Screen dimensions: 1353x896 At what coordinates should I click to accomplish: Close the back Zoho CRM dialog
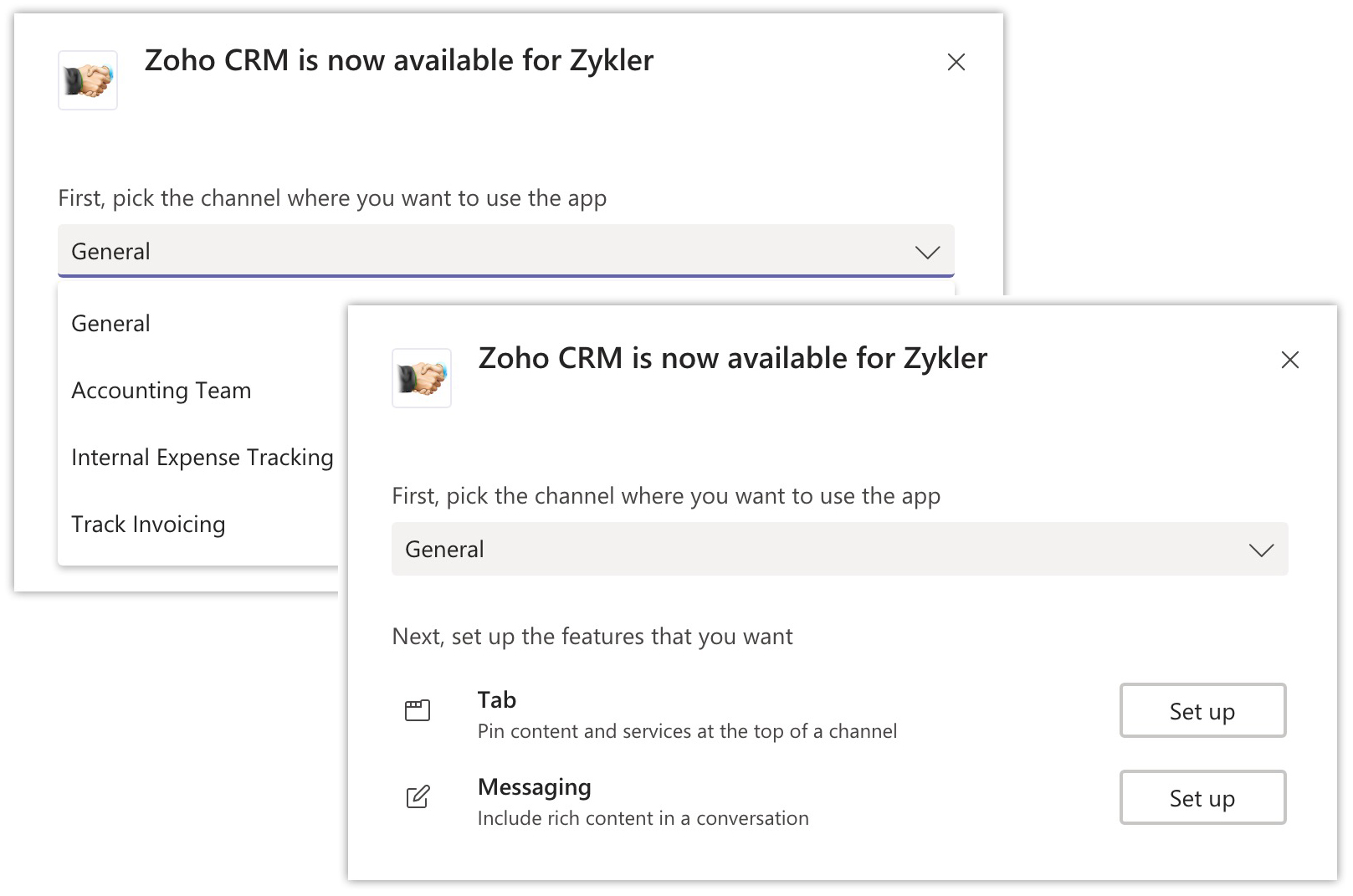956,62
